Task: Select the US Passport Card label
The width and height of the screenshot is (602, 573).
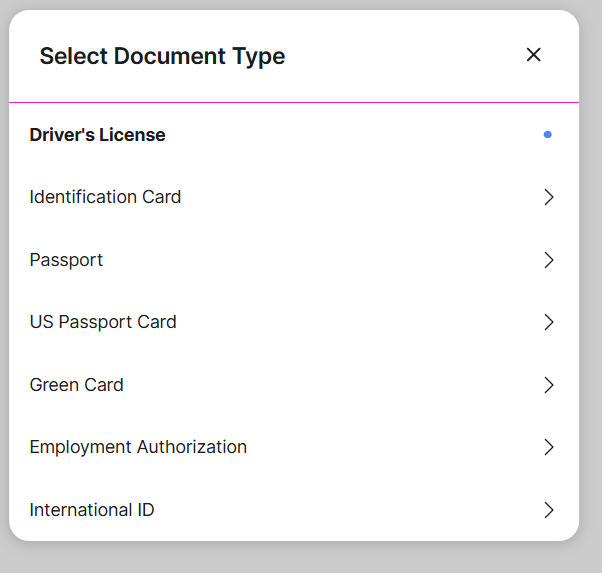Action: pos(103,322)
